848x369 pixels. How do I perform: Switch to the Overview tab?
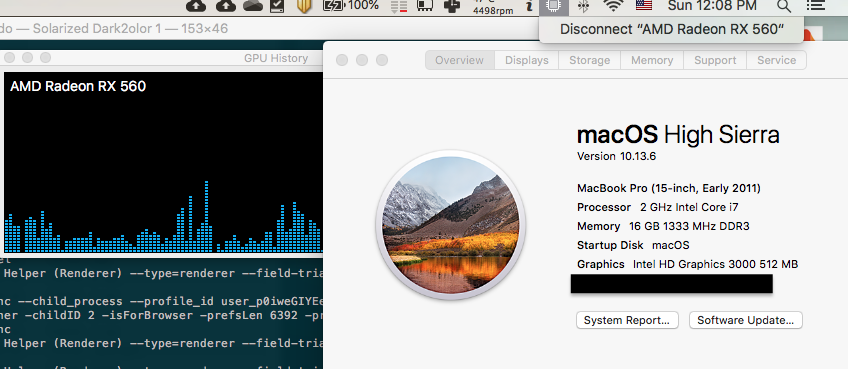pos(460,60)
